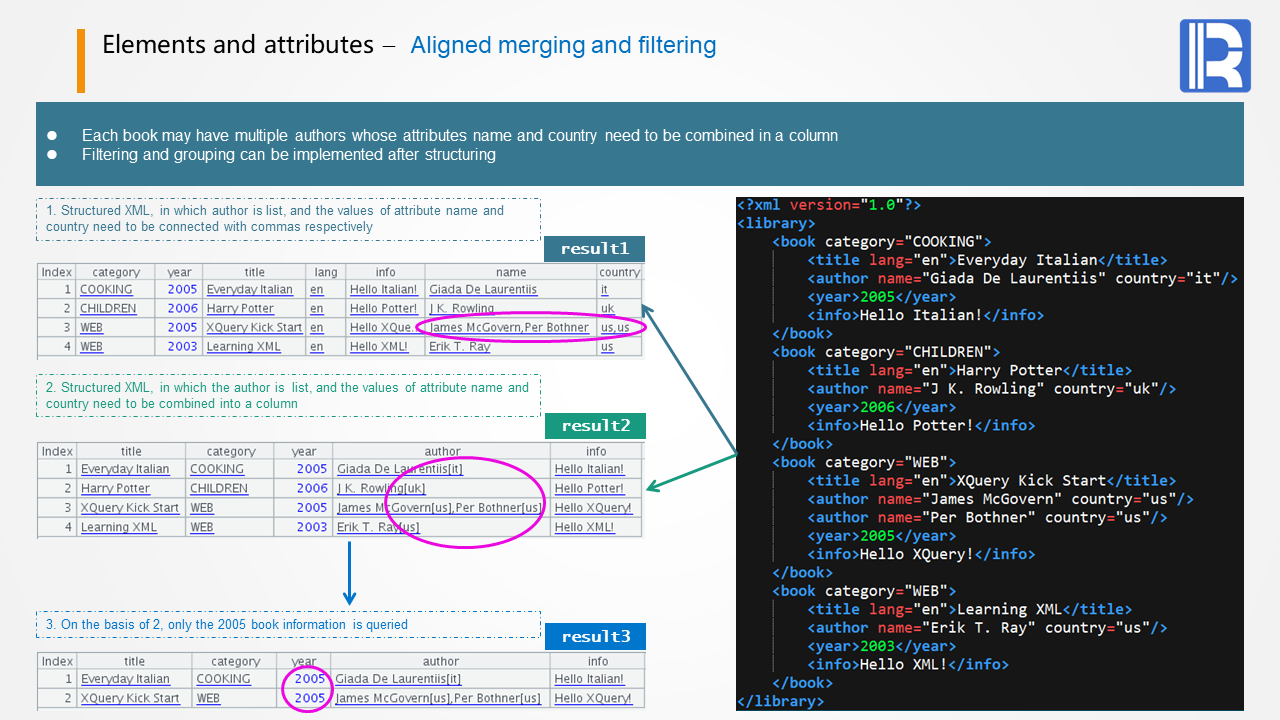Click the 'info' column header in result3

(598, 661)
